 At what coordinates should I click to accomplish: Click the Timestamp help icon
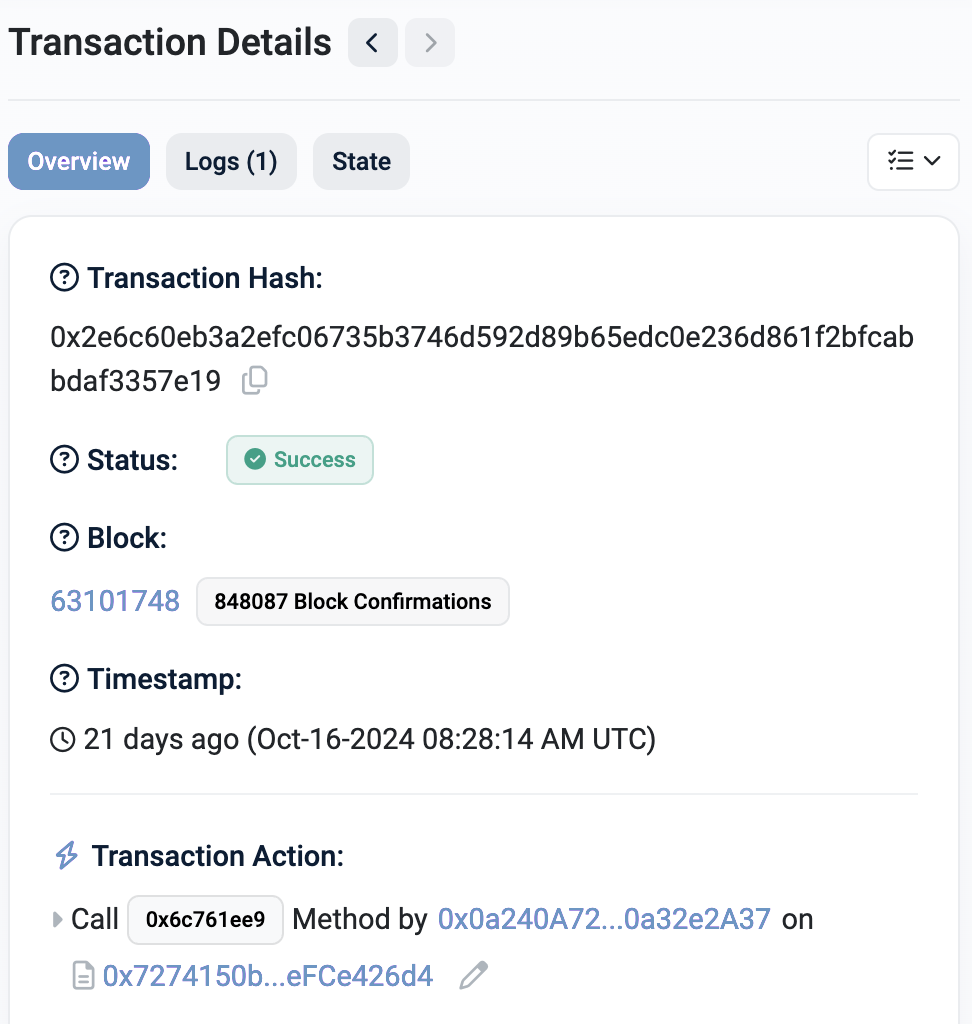[x=65, y=679]
